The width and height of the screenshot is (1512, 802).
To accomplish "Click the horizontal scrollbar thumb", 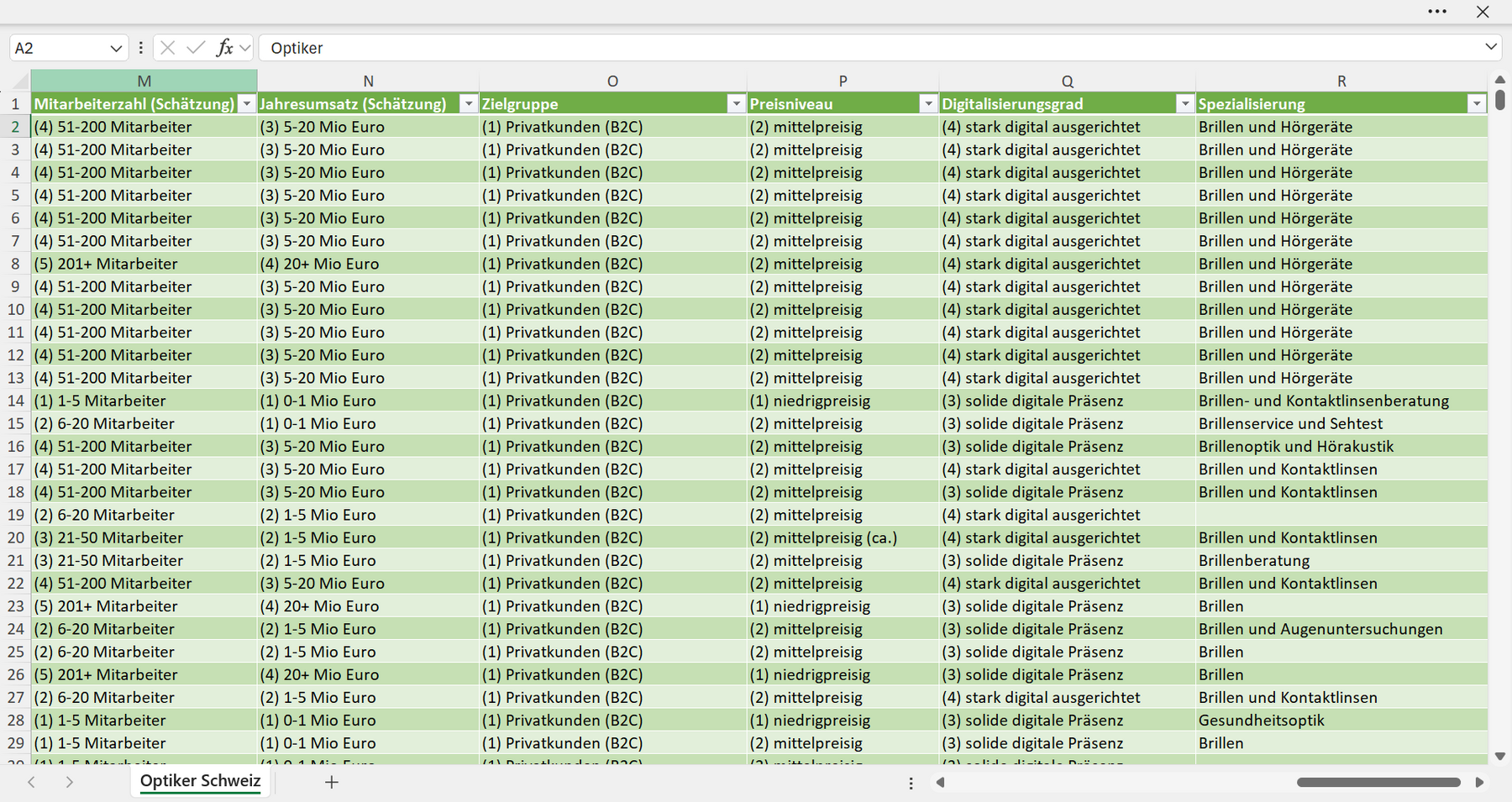I will tap(1378, 782).
